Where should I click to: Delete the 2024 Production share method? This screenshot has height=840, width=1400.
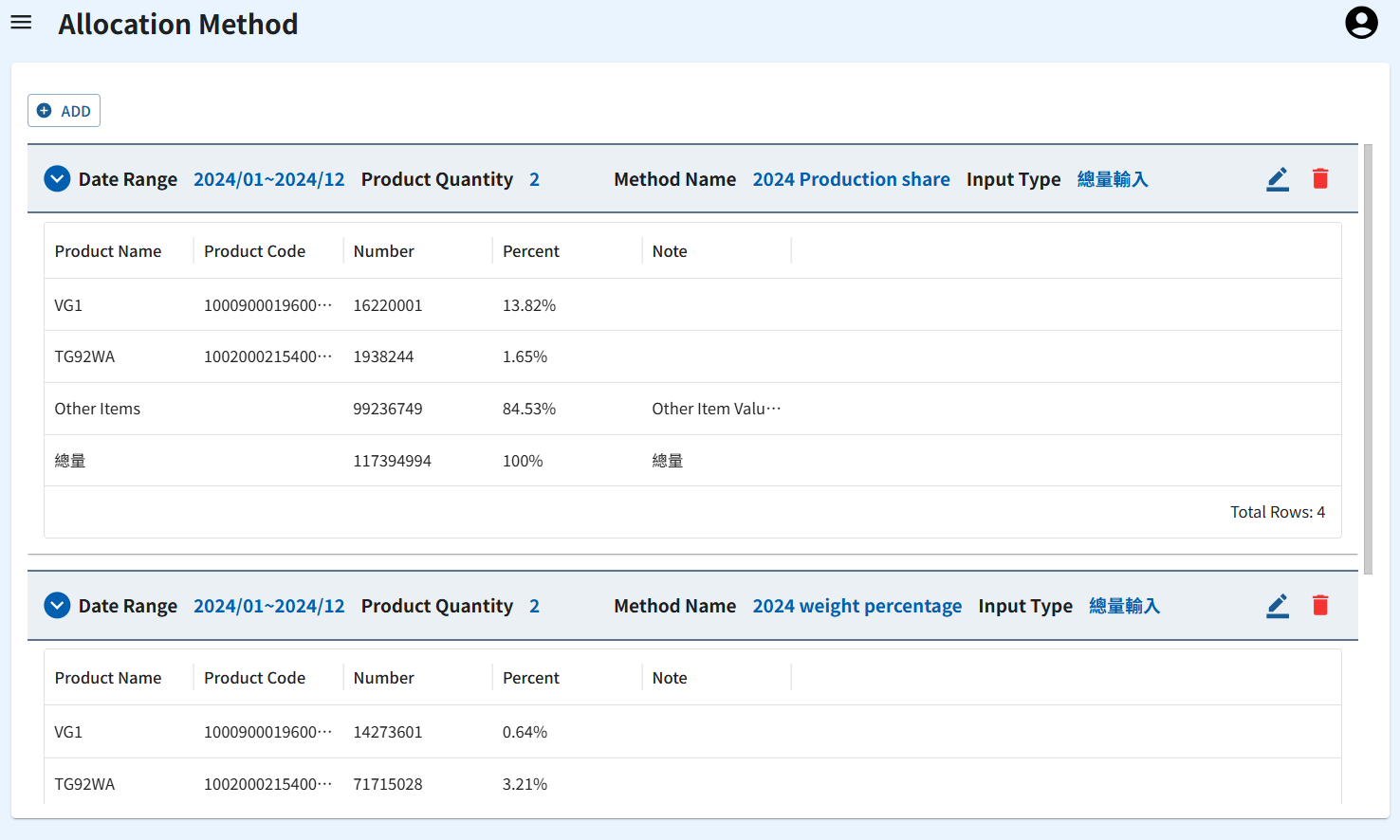1320,178
